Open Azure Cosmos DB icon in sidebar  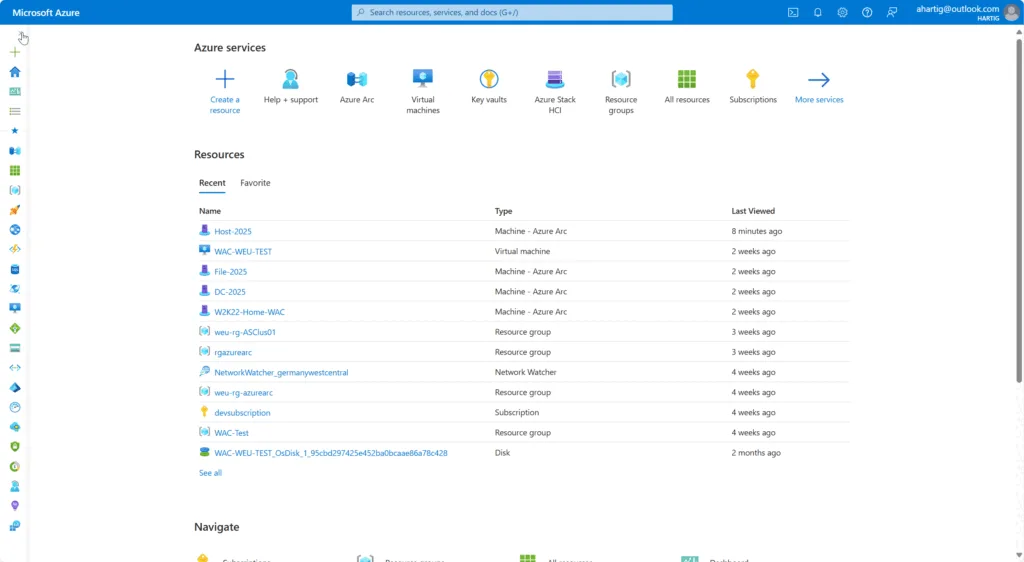tap(14, 289)
